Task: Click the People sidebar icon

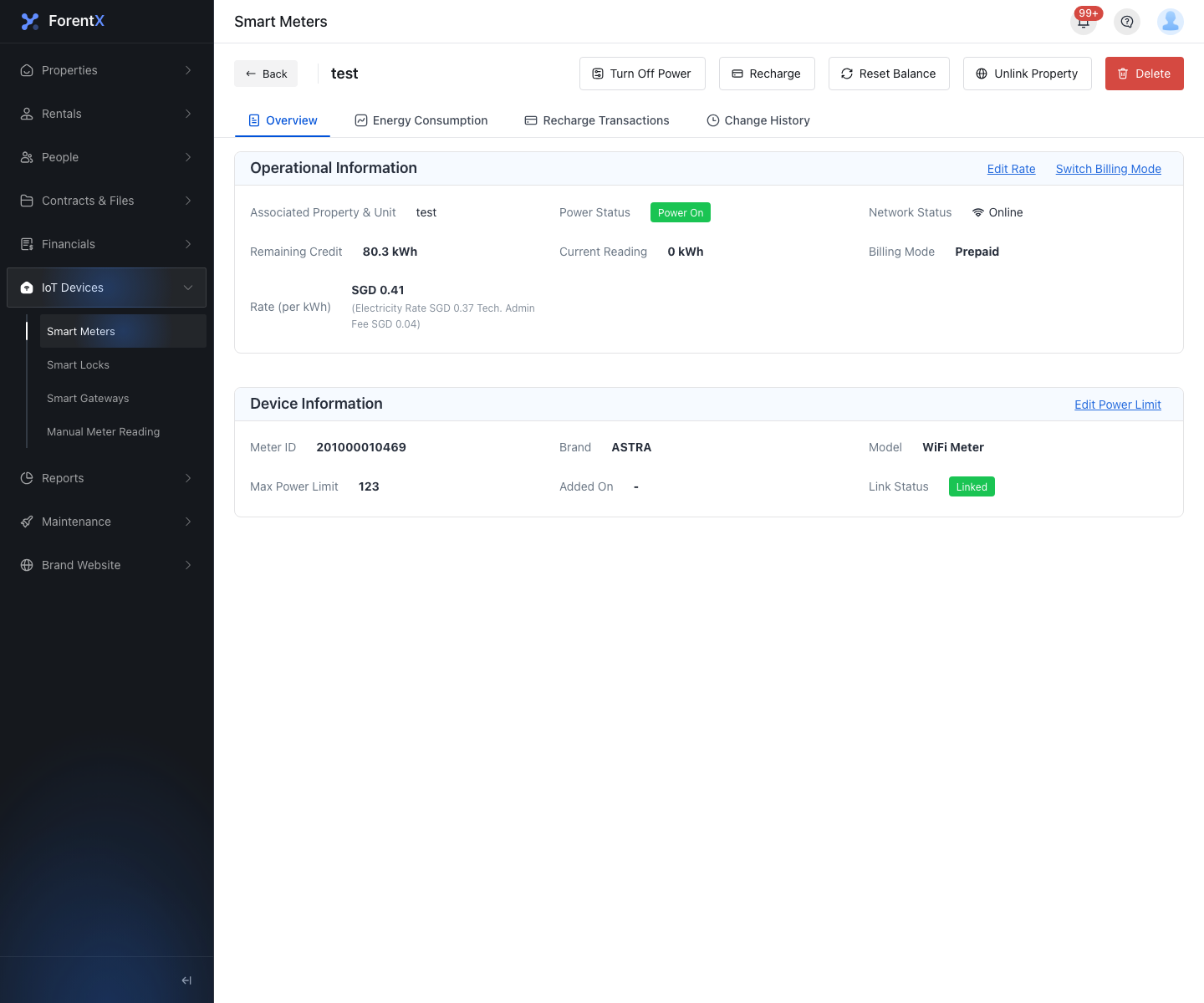Action: click(x=27, y=157)
